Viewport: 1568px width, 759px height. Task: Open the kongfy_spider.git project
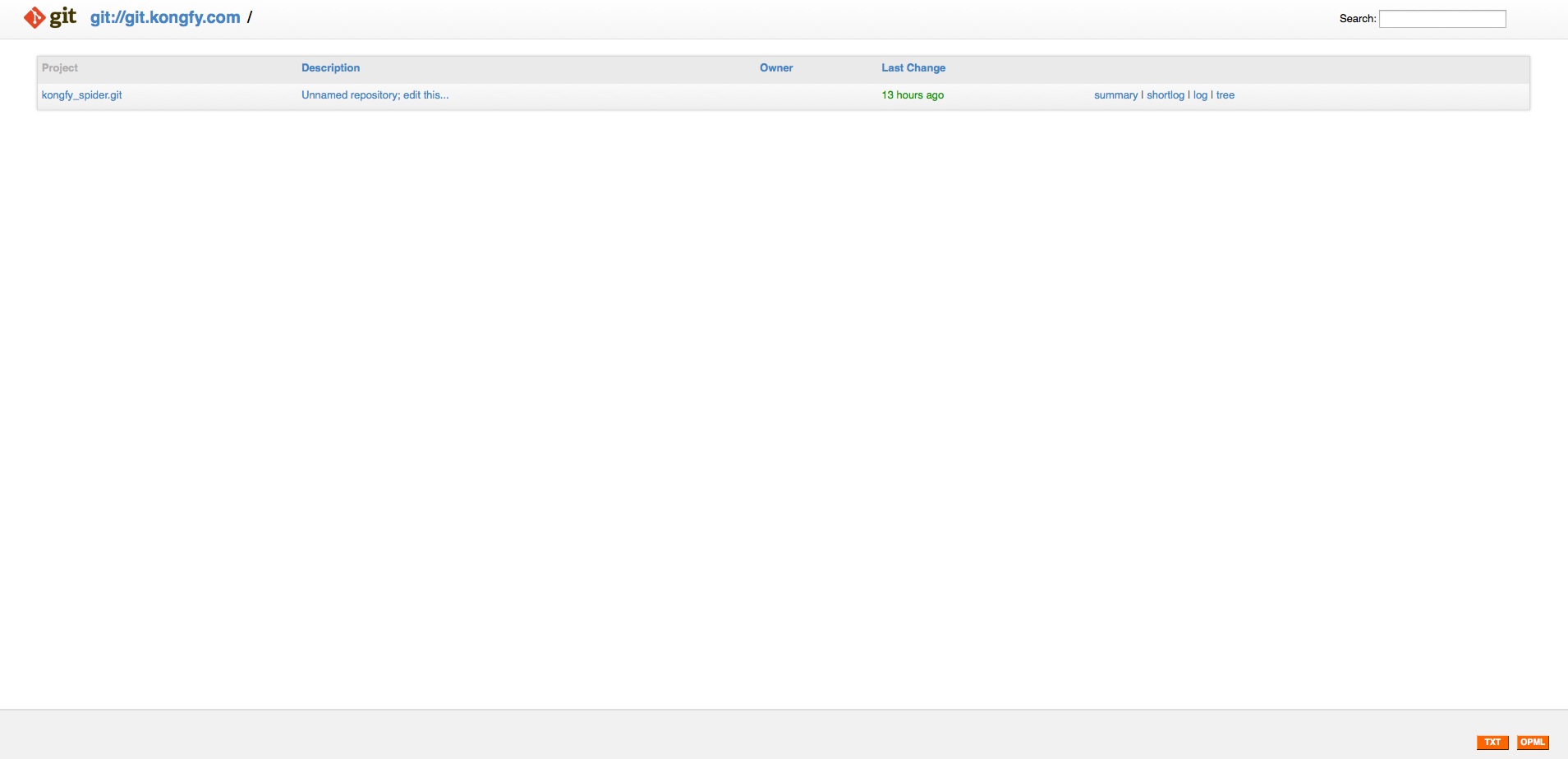point(81,95)
